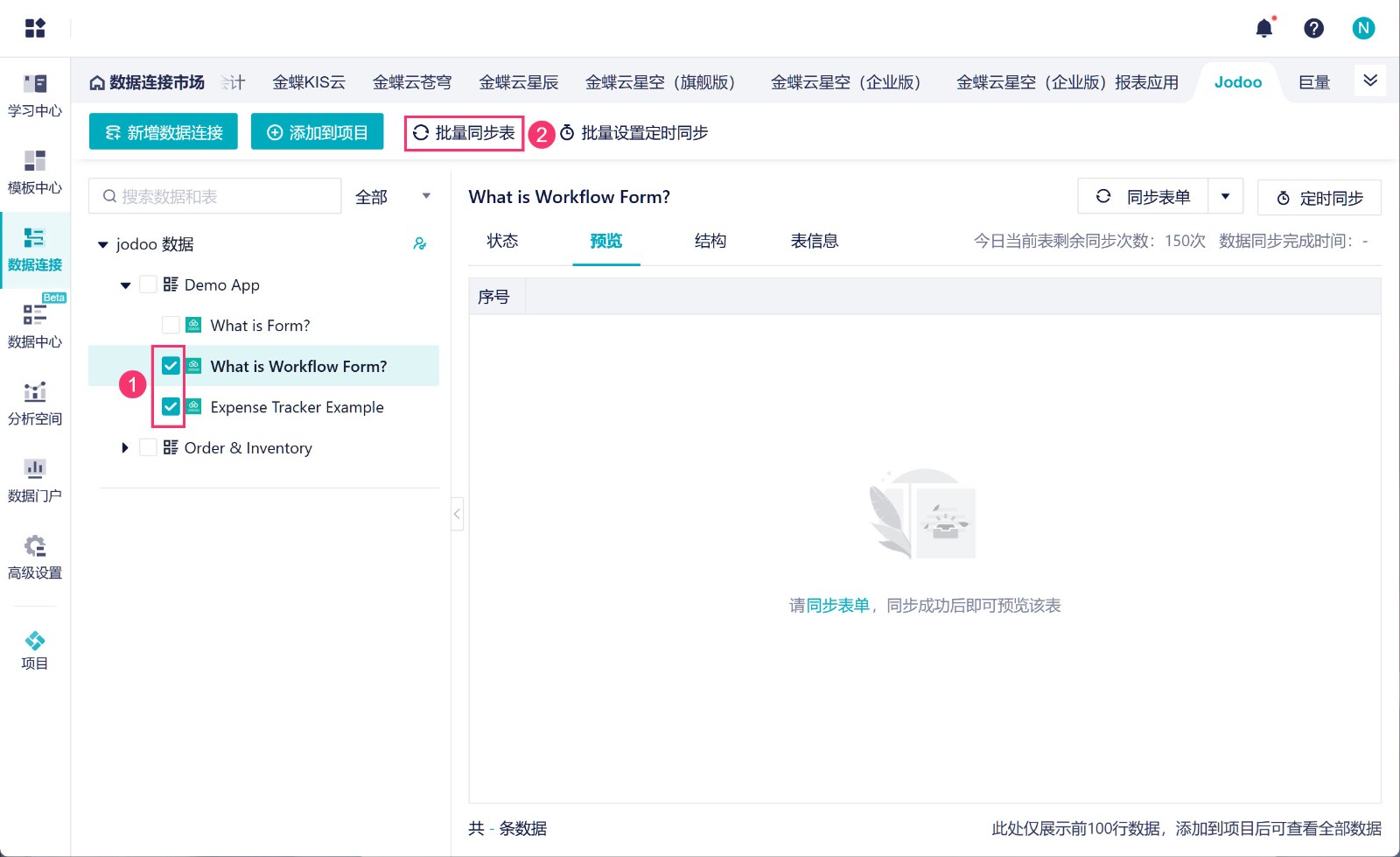Click the 同步表单 link in empty preview

click(x=838, y=606)
